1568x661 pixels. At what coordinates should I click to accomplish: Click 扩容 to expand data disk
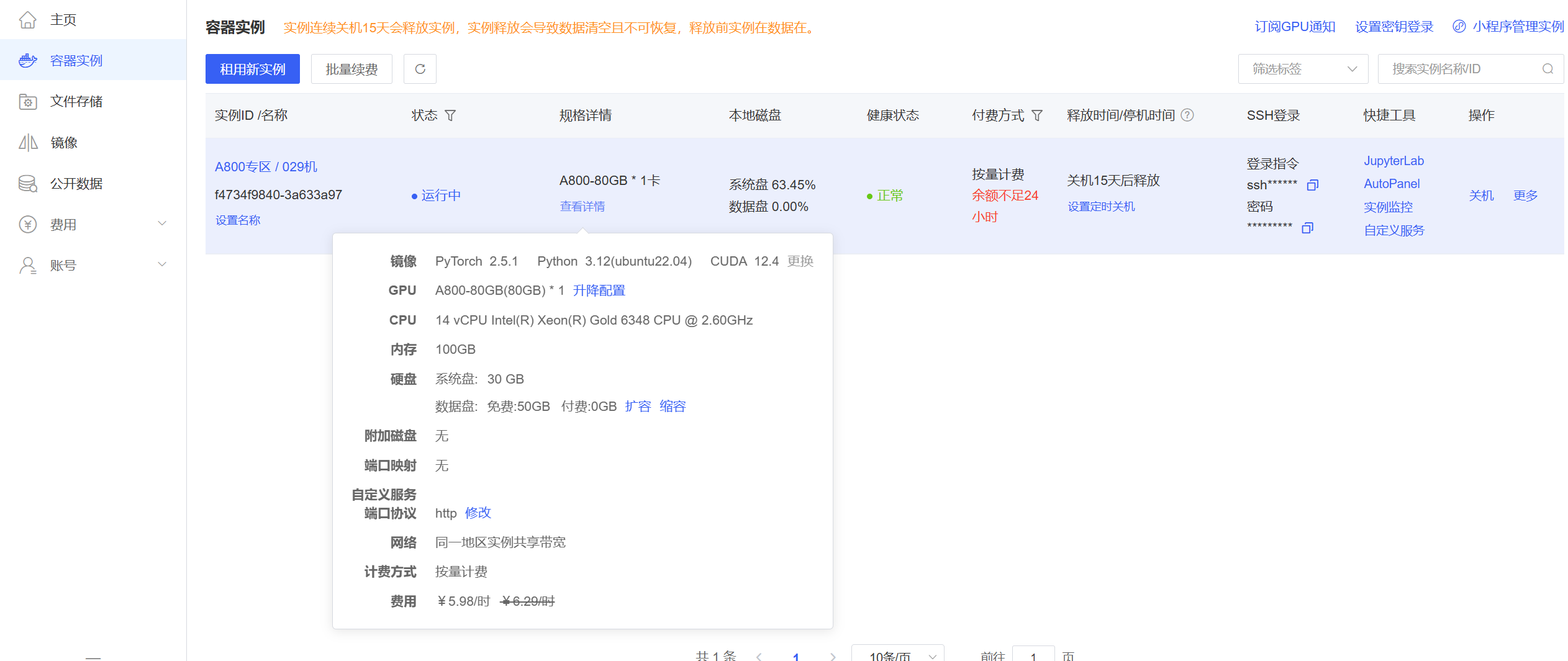coord(638,407)
